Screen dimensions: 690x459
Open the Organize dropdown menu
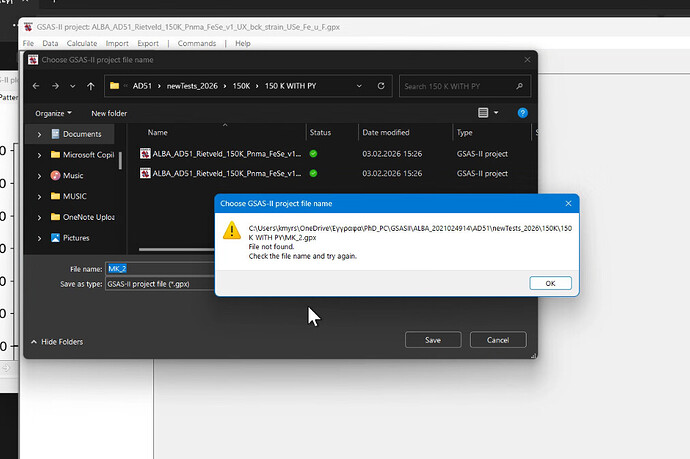coord(53,113)
